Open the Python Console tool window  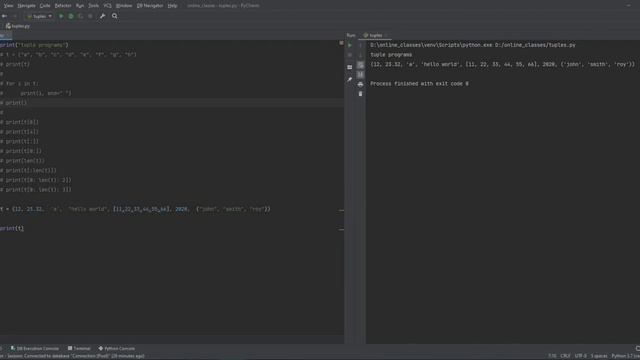pyautogui.click(x=117, y=349)
